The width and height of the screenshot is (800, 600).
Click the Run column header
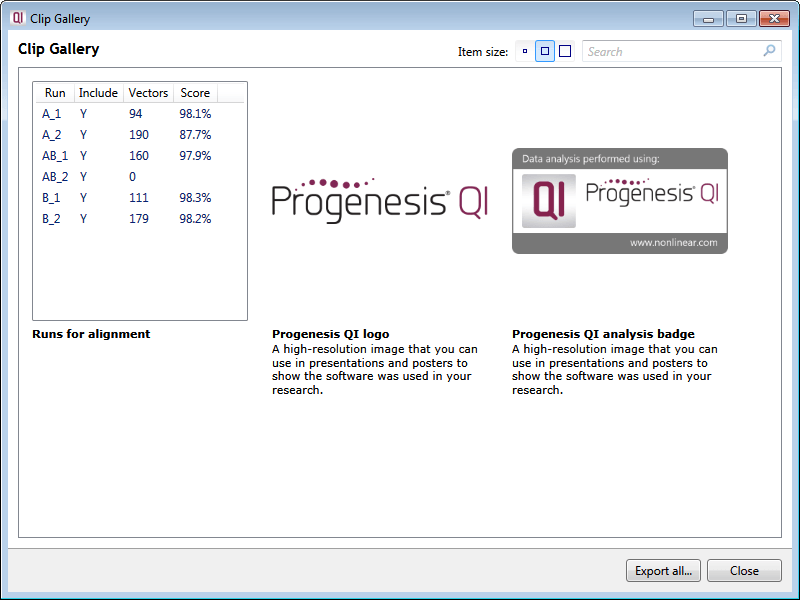coord(55,93)
